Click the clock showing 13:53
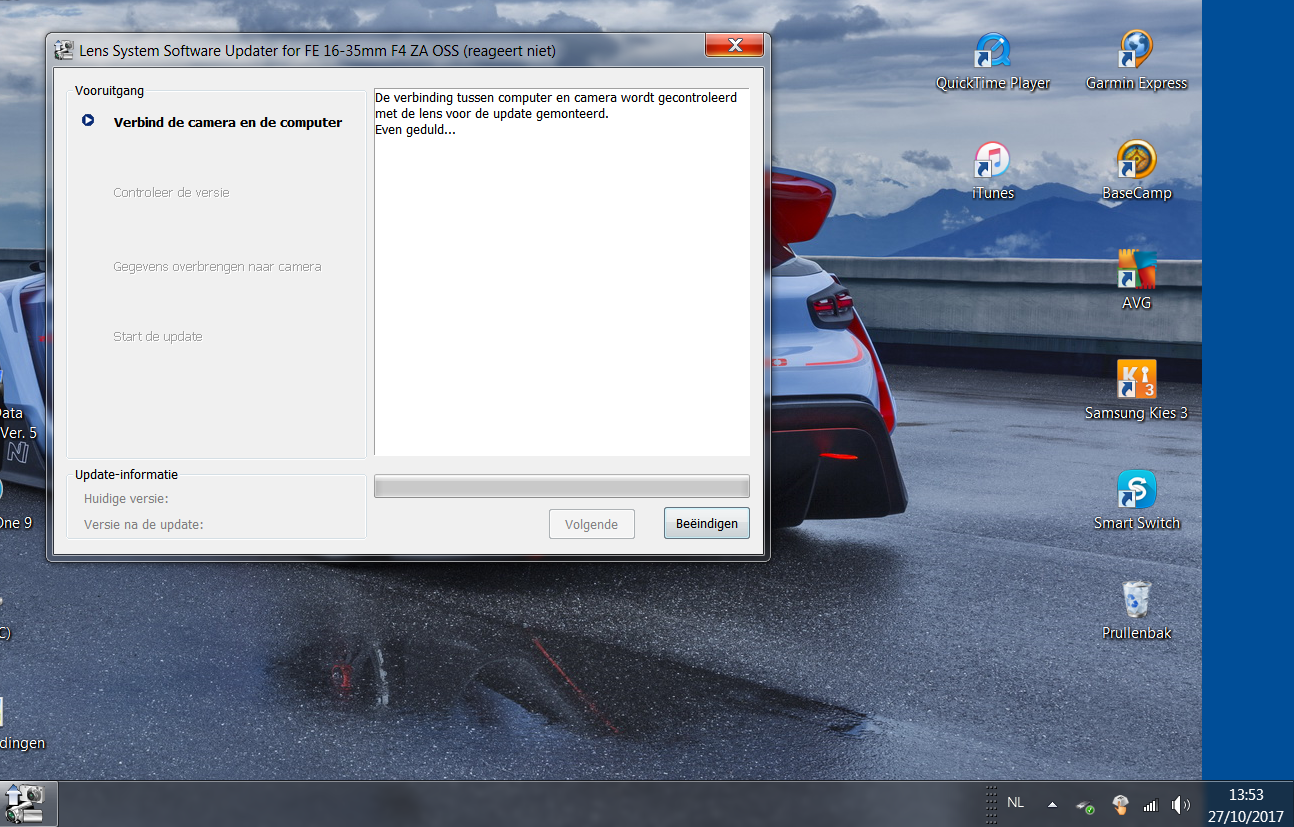Viewport: 1294px width, 827px height. click(x=1245, y=805)
